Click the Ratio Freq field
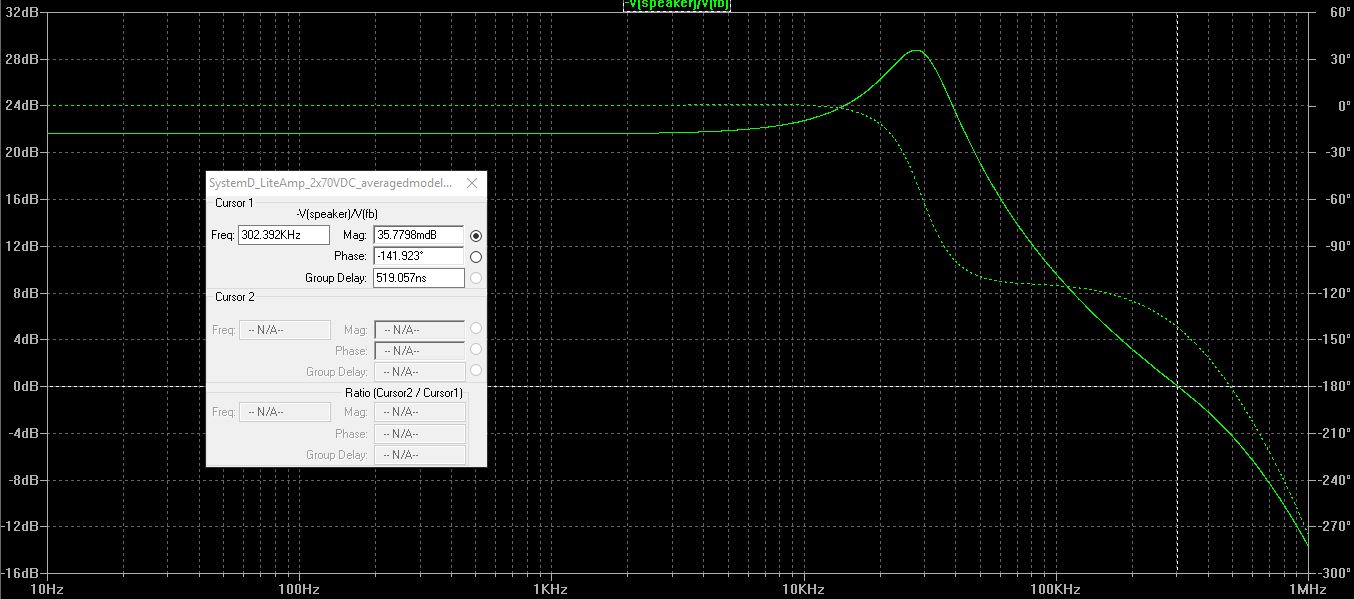 pos(284,412)
